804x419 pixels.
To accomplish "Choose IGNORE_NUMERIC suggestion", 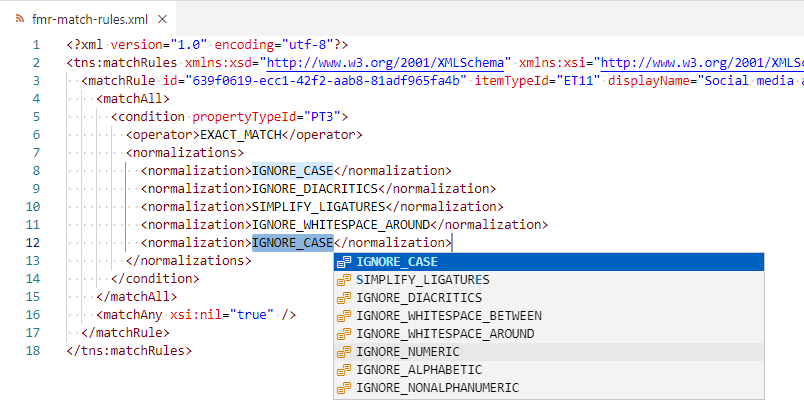I will [x=549, y=352].
